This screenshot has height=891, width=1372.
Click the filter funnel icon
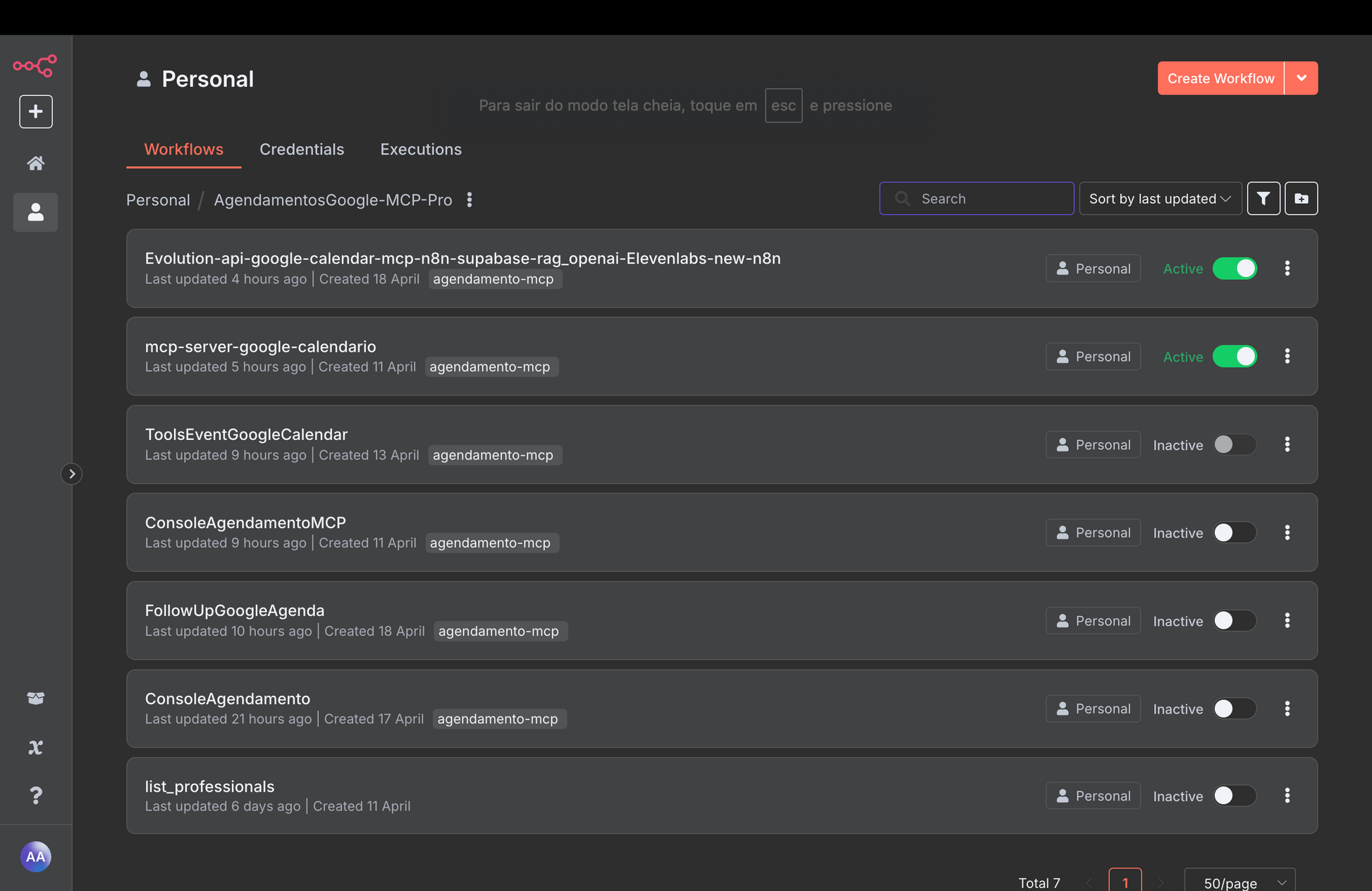tap(1263, 199)
